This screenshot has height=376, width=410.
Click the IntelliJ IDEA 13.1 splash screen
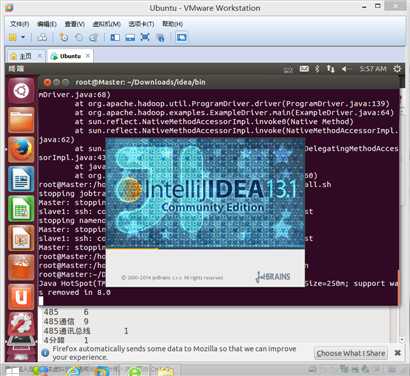click(205, 212)
